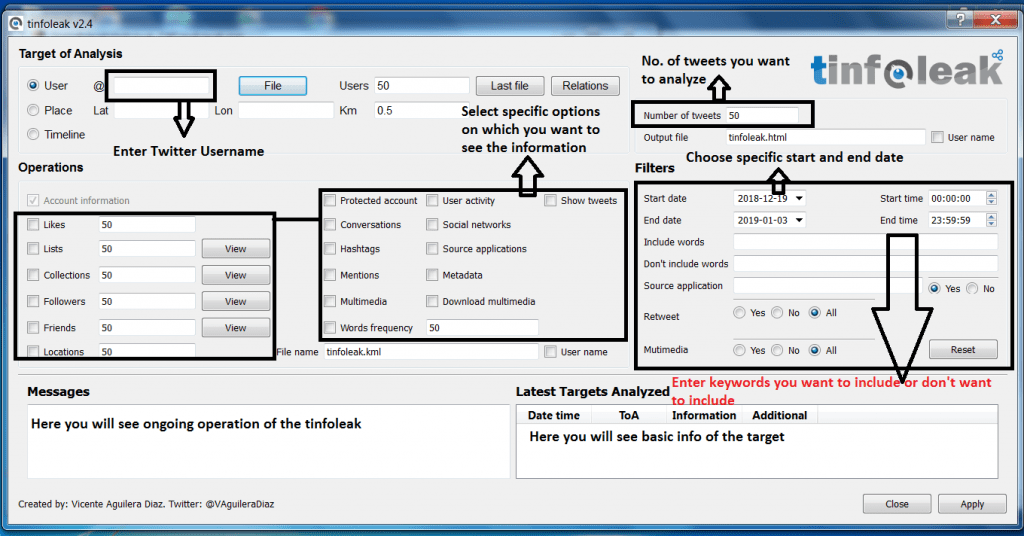1024x536 pixels.
Task: Open the Start date dropdown
Action: point(799,198)
